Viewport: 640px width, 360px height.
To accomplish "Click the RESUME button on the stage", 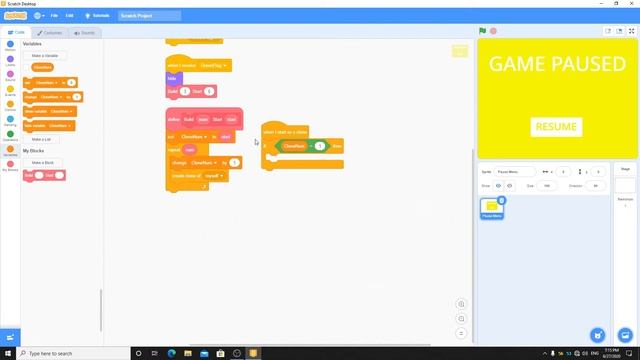I will (556, 127).
